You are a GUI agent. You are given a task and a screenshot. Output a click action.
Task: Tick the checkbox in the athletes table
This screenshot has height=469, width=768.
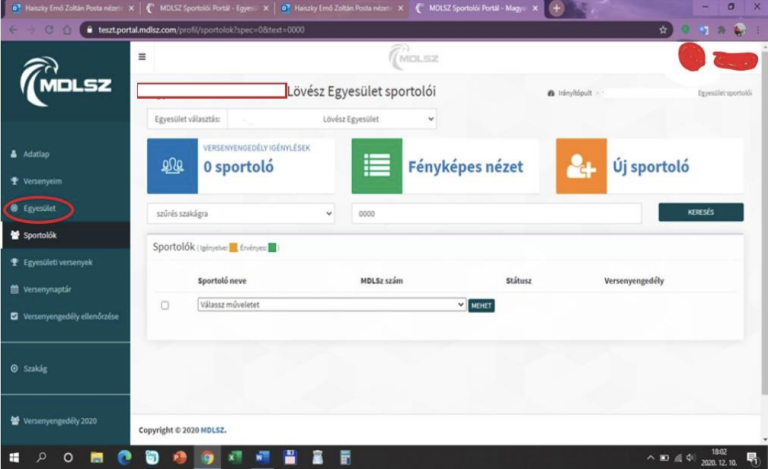[165, 305]
